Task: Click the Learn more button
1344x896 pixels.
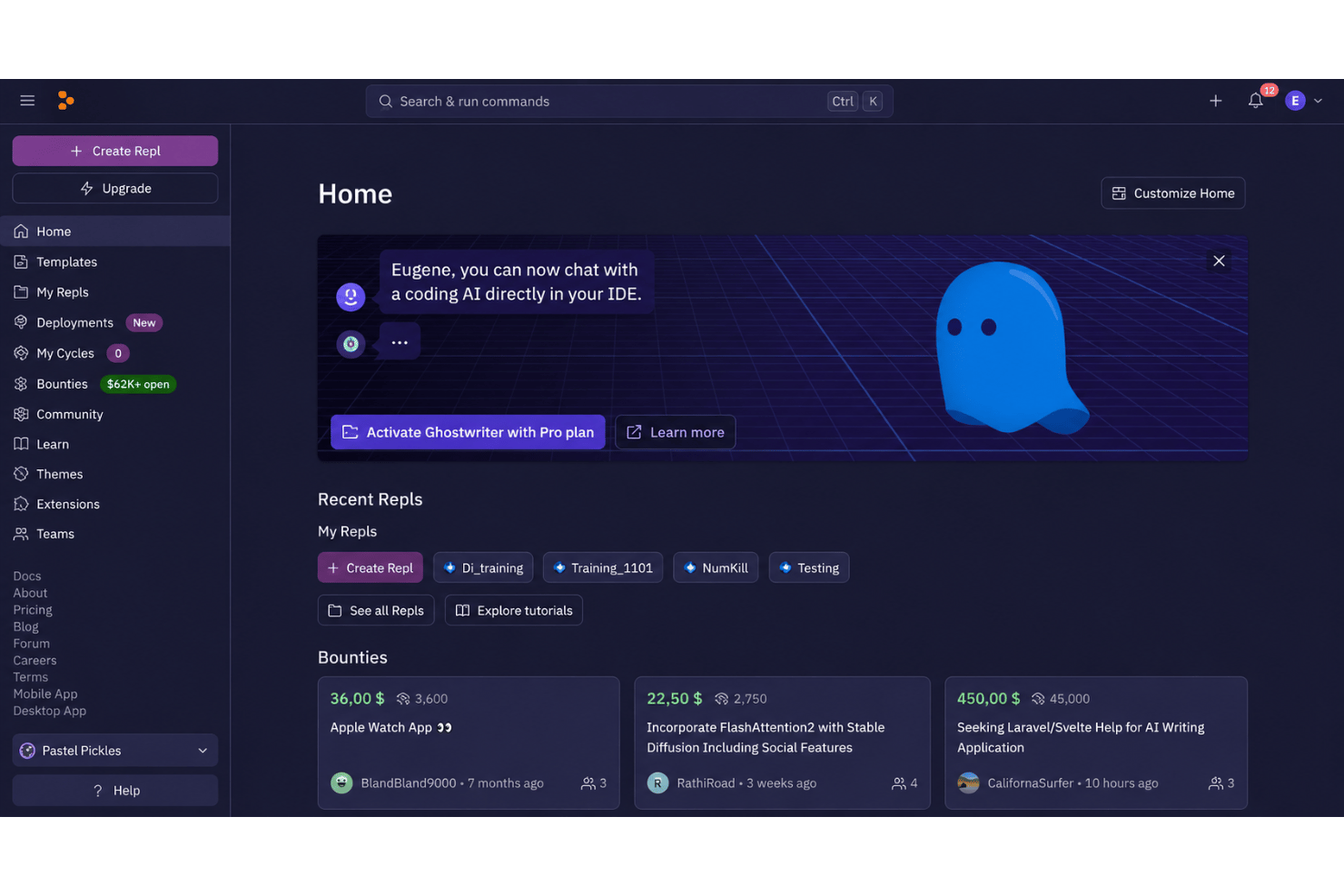Action: click(675, 432)
